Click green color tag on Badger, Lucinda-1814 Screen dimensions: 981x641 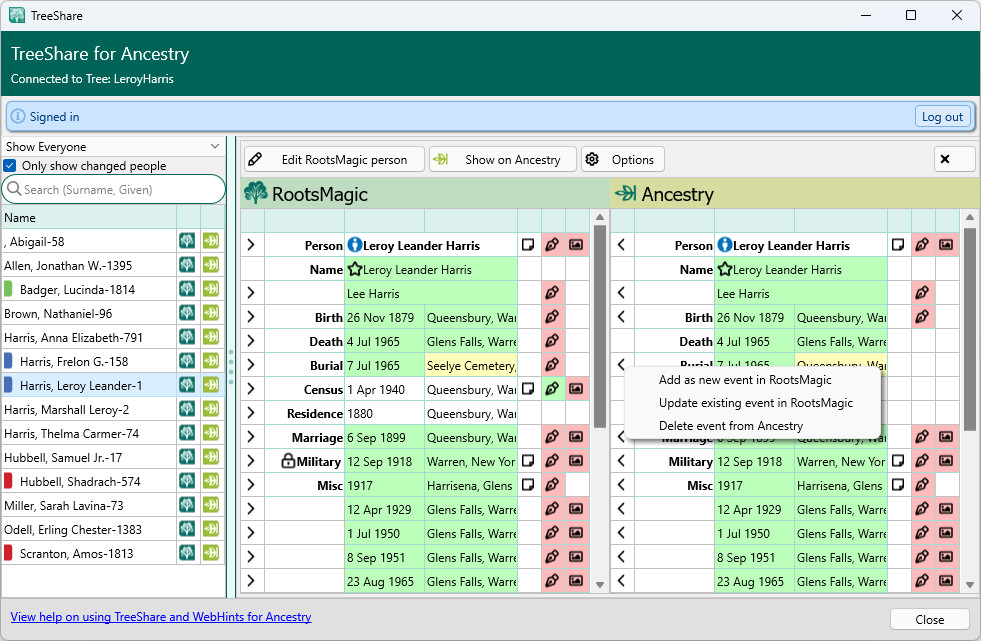pyautogui.click(x=8, y=289)
